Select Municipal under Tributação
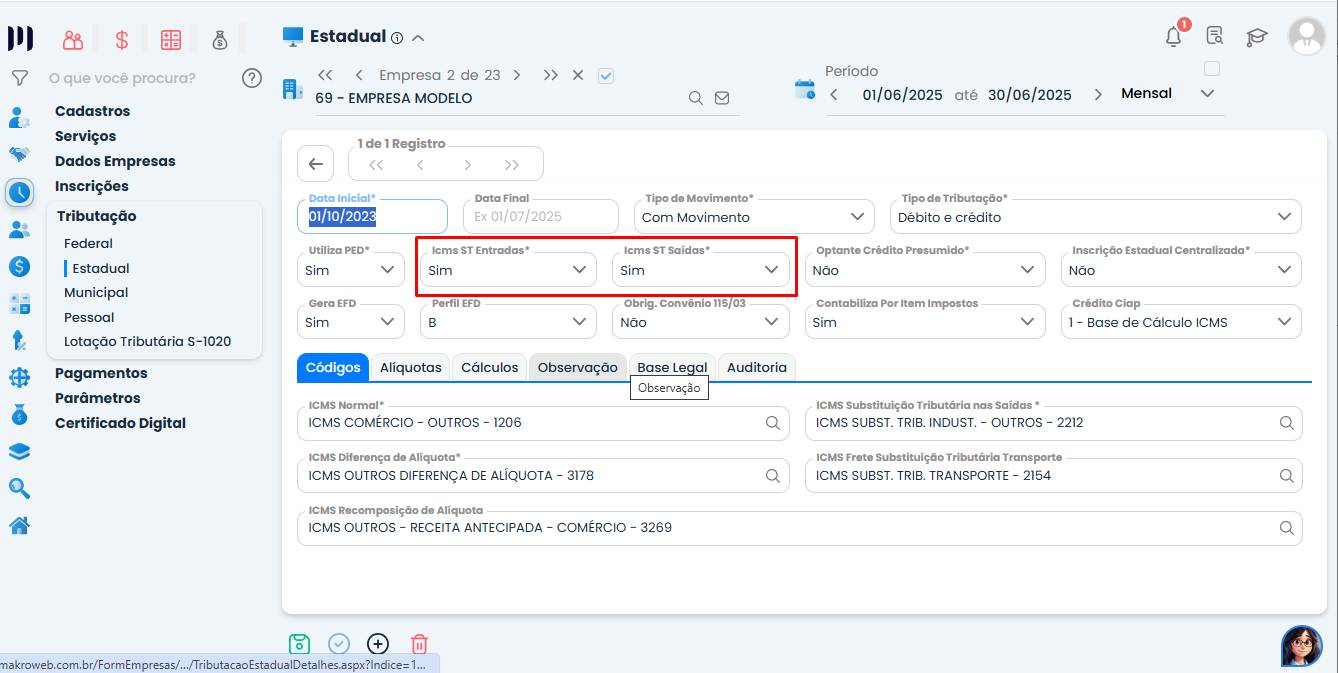This screenshot has height=673, width=1338. (x=96, y=293)
